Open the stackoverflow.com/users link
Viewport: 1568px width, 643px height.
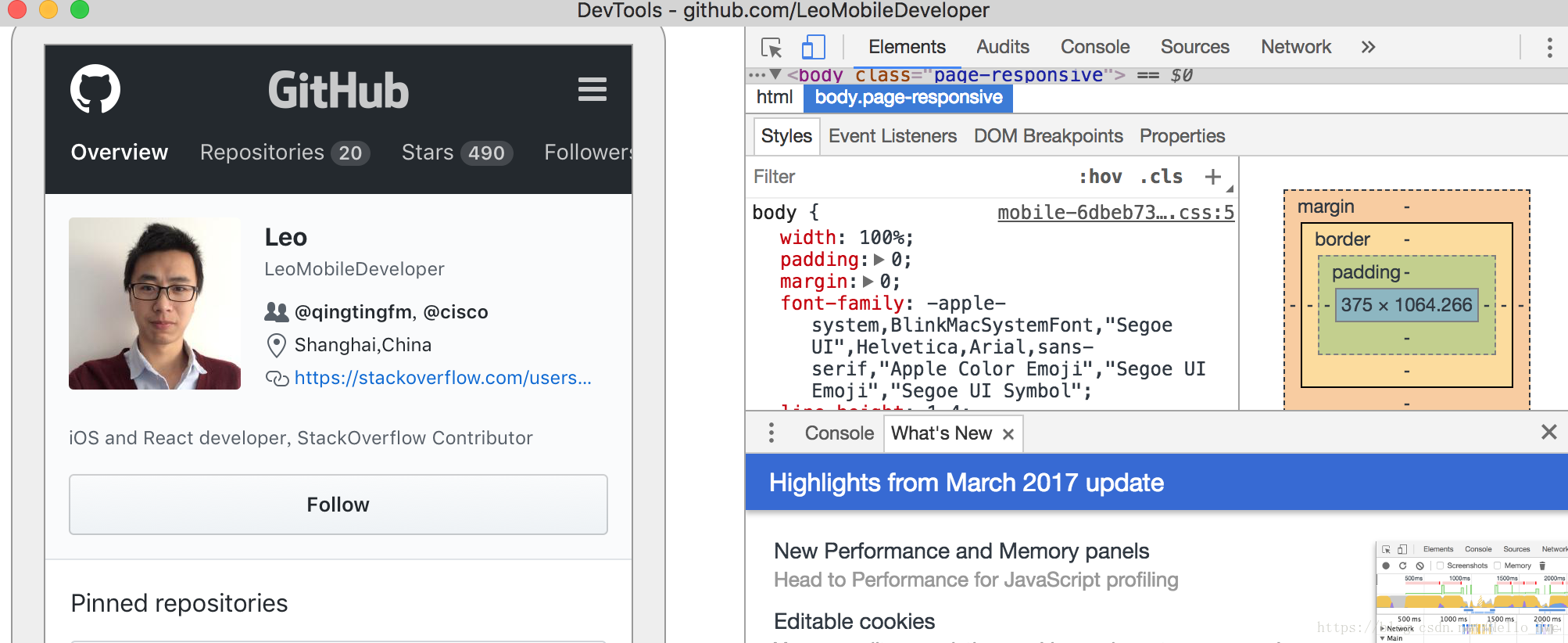click(442, 378)
